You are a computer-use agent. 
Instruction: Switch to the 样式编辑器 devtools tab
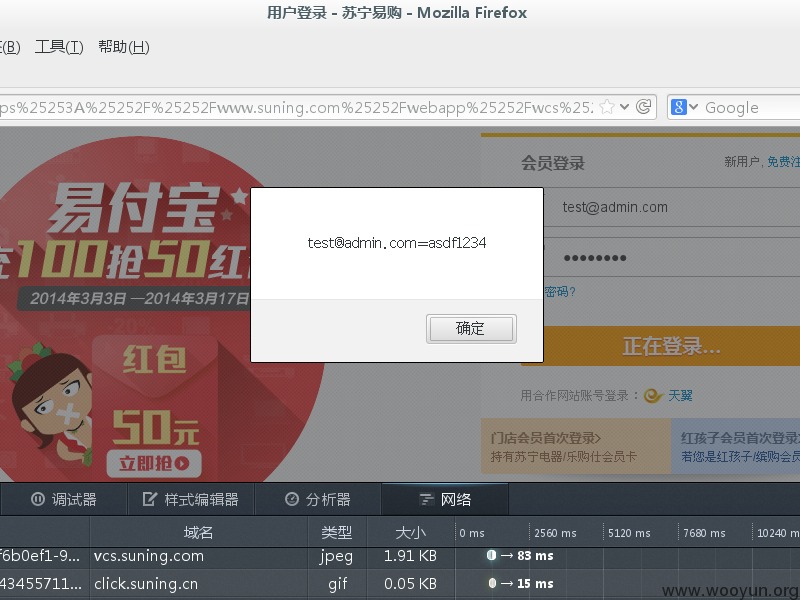tap(190, 499)
